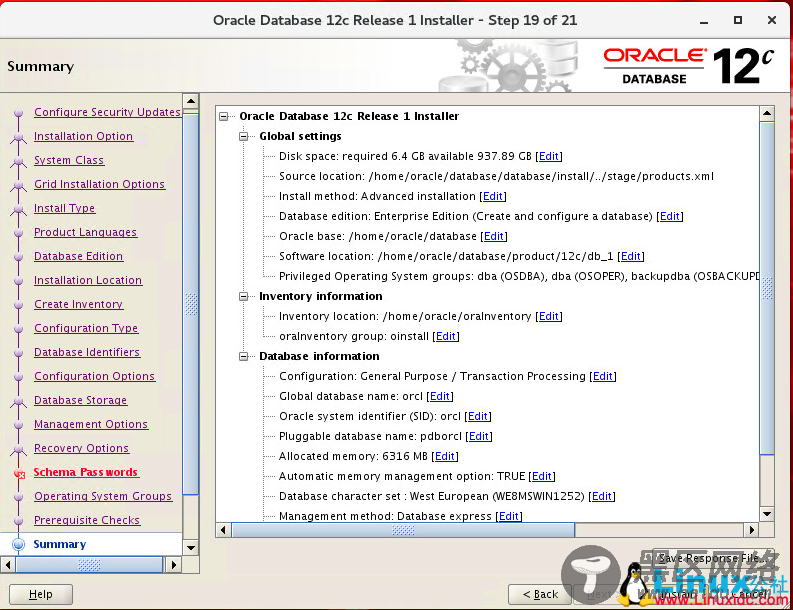Click the up arrow of step list scrollbar

pos(191,101)
